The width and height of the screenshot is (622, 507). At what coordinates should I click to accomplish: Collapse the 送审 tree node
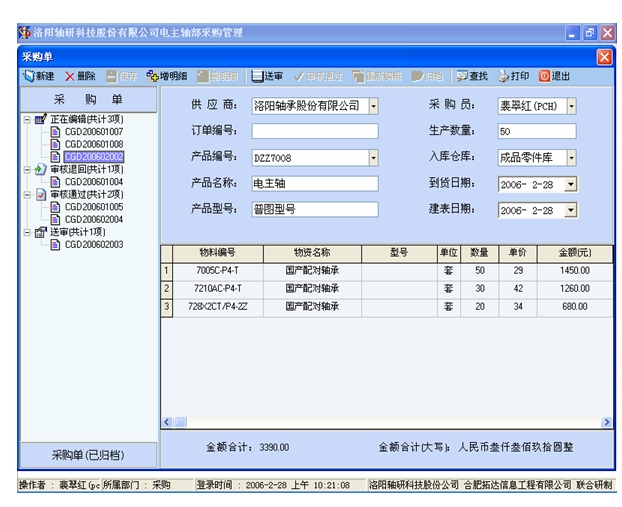26,232
